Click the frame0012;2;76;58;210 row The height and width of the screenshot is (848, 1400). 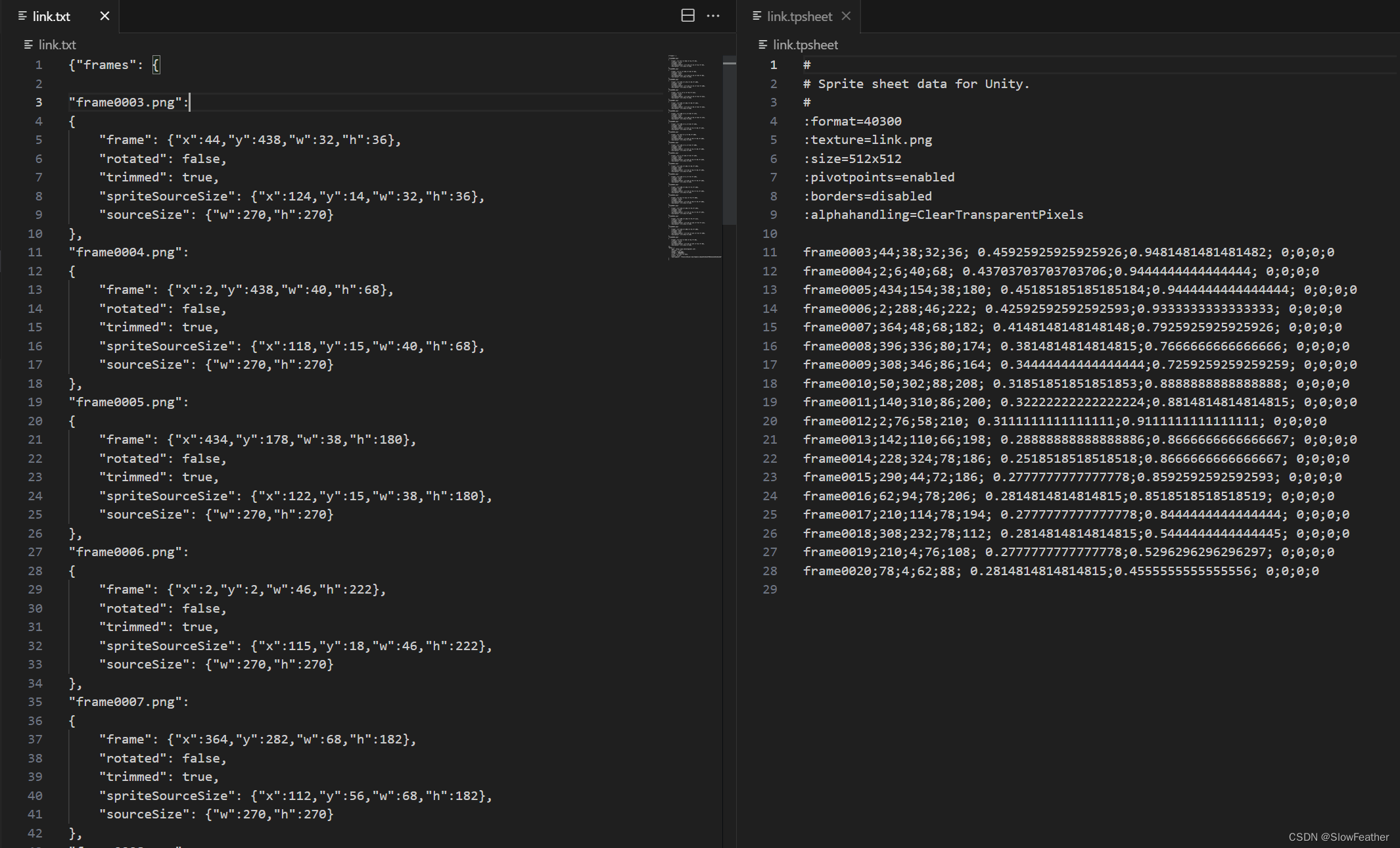click(x=1065, y=421)
